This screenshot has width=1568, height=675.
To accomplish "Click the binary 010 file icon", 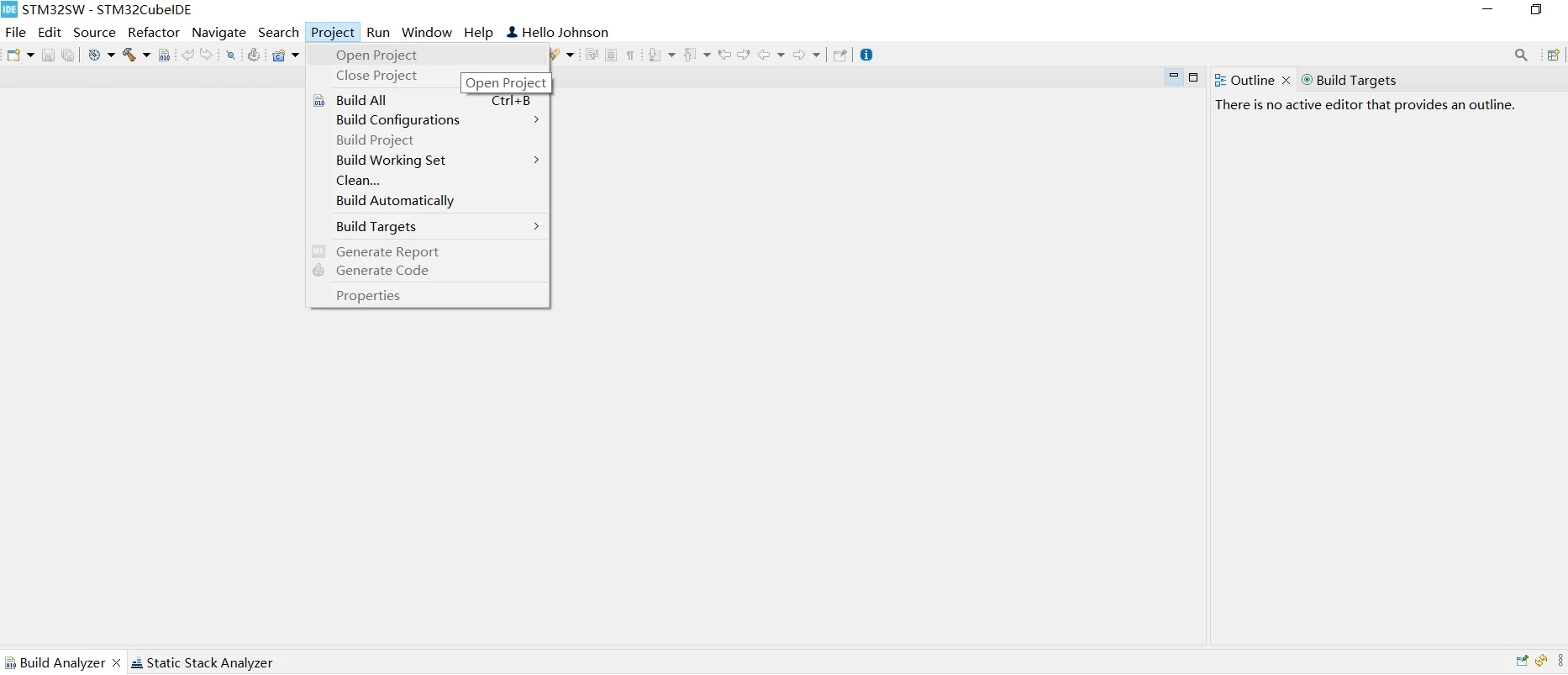I will tap(165, 55).
